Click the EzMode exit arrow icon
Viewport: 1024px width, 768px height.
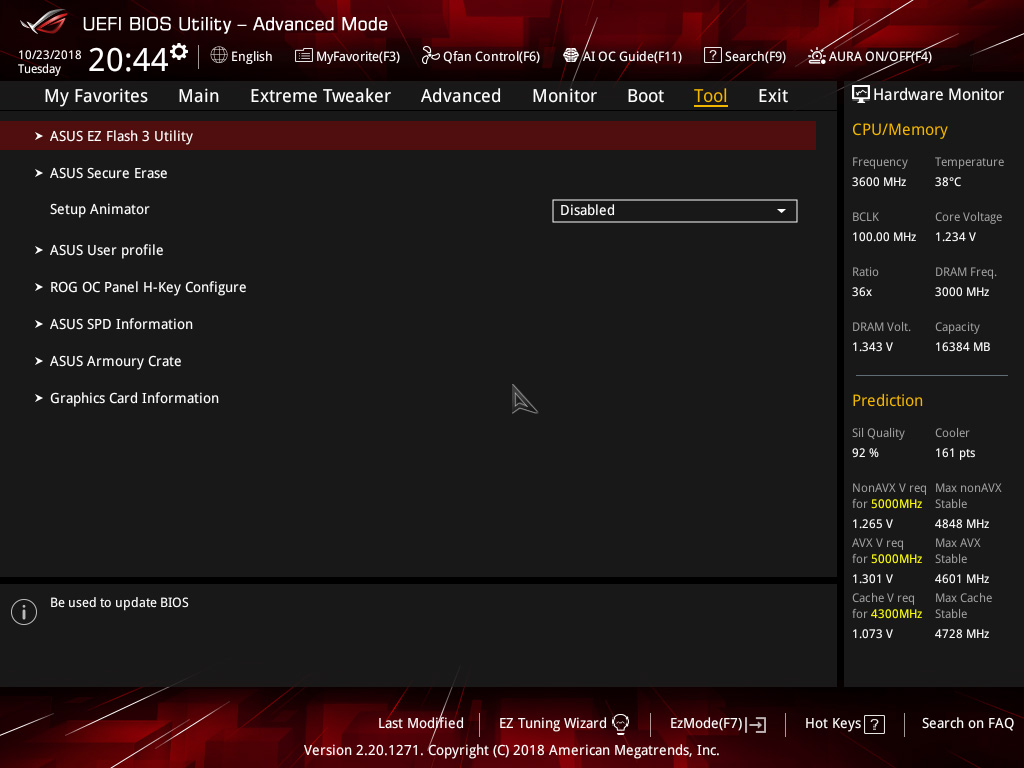[x=756, y=724]
